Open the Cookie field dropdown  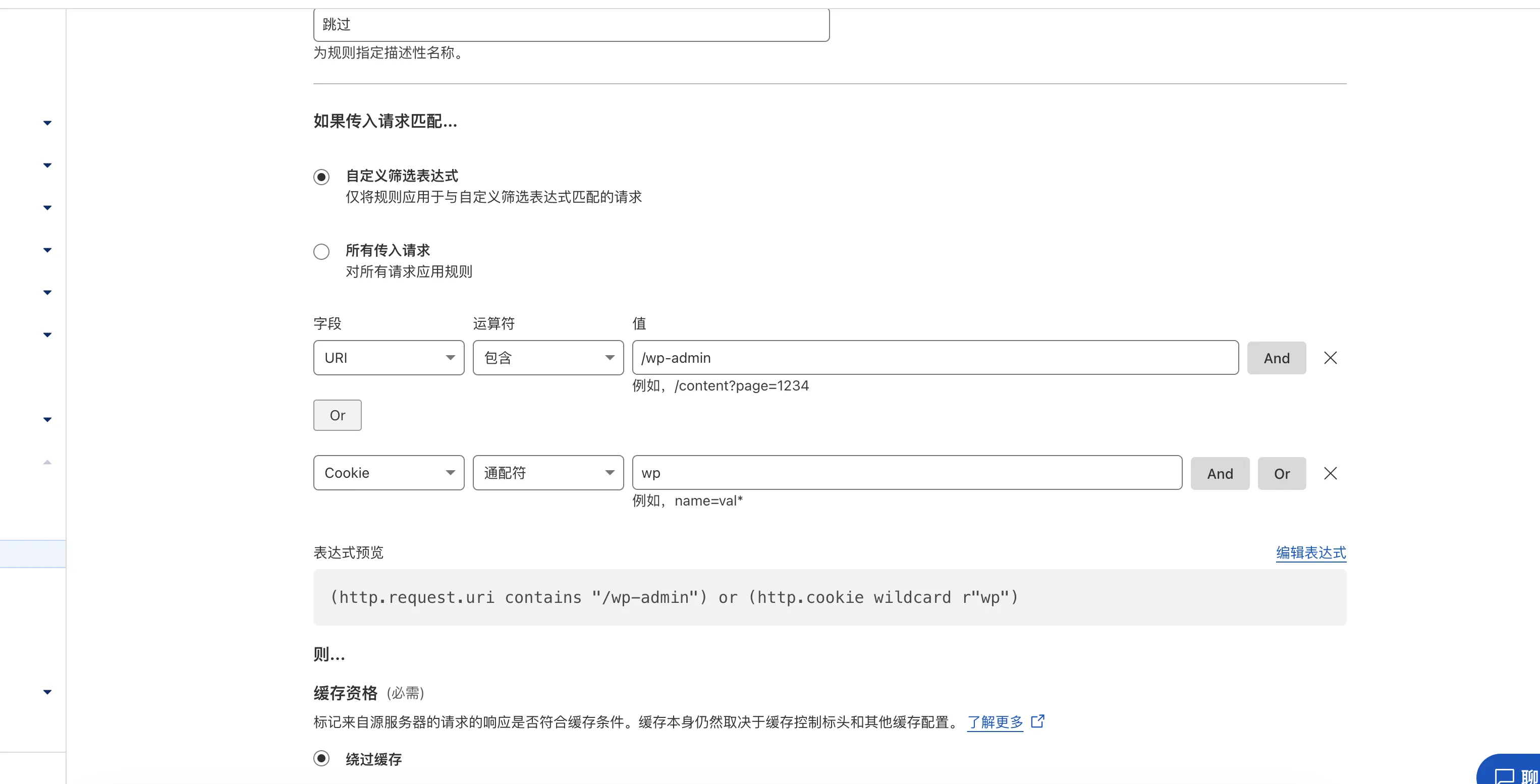[x=389, y=473]
